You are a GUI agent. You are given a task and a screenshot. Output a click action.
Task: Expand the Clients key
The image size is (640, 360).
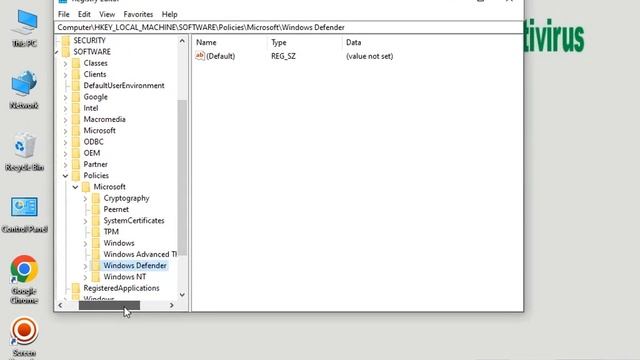tap(65, 75)
